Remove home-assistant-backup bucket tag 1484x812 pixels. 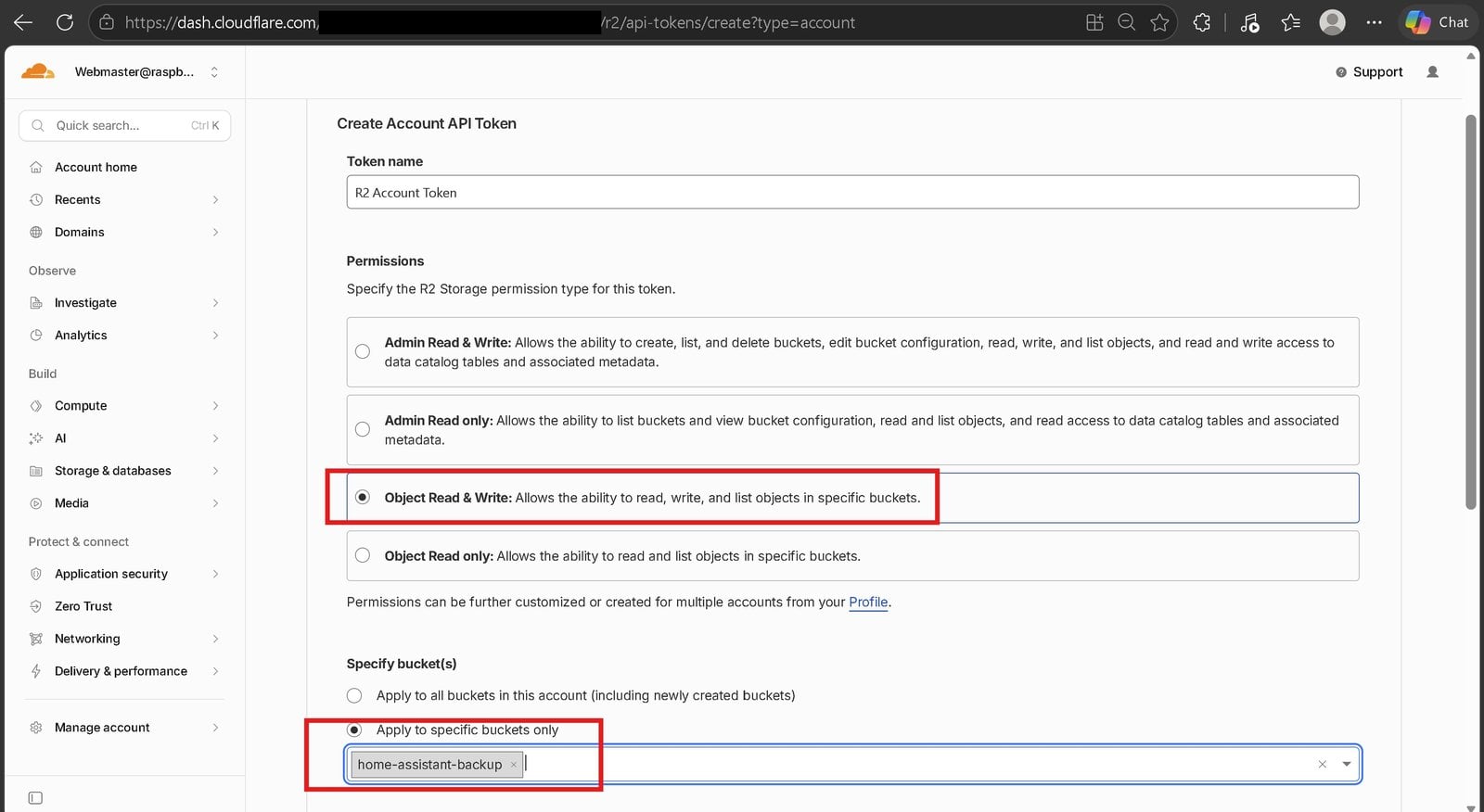(x=513, y=765)
